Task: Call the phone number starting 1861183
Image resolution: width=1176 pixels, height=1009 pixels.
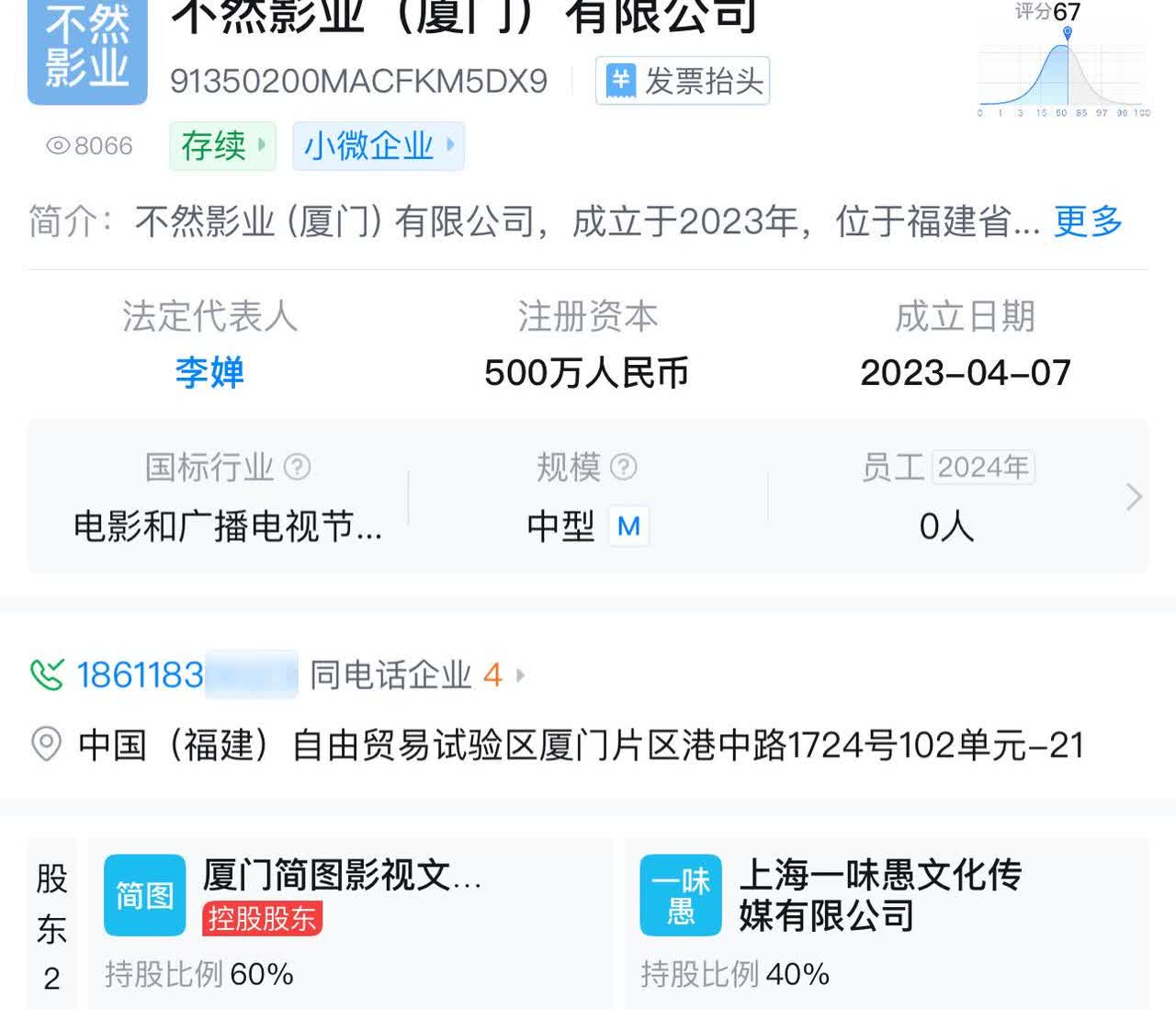Action: [x=187, y=675]
